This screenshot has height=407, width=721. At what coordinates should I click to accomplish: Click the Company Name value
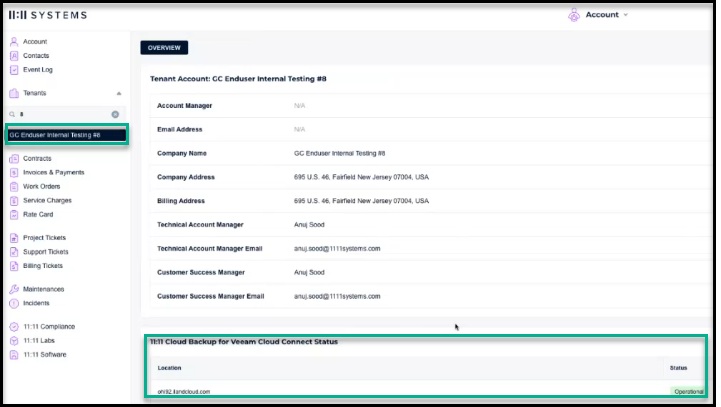coord(339,153)
